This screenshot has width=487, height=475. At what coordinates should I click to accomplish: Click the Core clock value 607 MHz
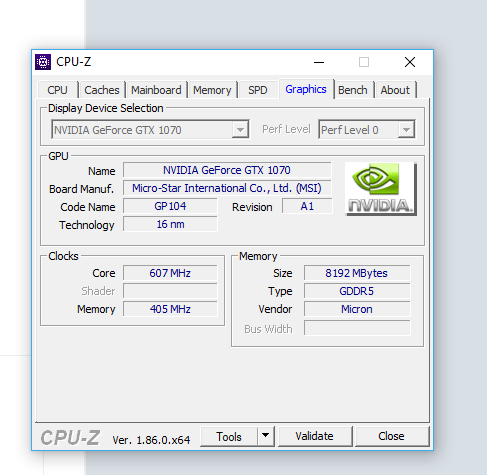[x=170, y=273]
